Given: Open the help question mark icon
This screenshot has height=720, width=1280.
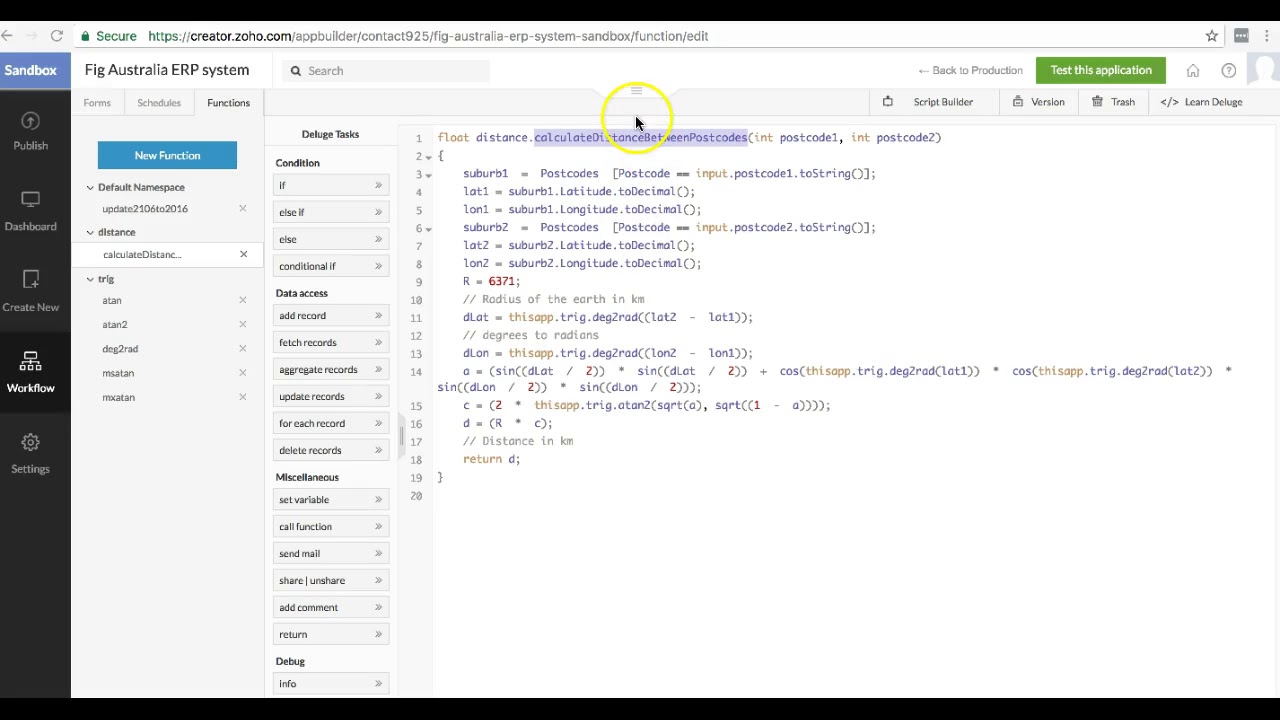Looking at the screenshot, I should pos(1228,71).
